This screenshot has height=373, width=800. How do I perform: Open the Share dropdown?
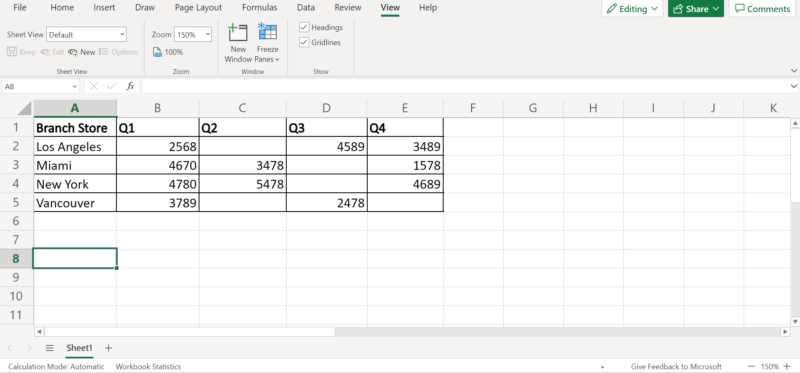pyautogui.click(x=696, y=9)
